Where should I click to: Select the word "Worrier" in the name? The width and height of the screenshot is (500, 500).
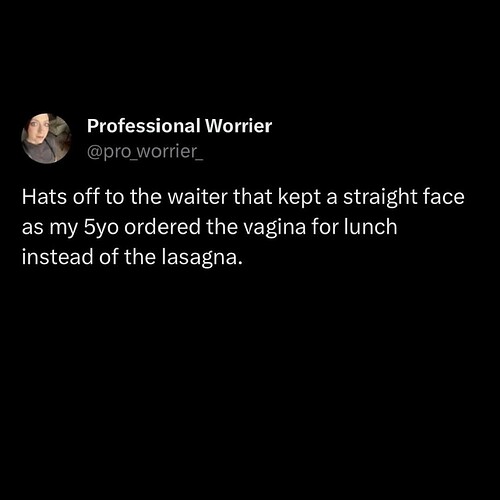click(238, 126)
